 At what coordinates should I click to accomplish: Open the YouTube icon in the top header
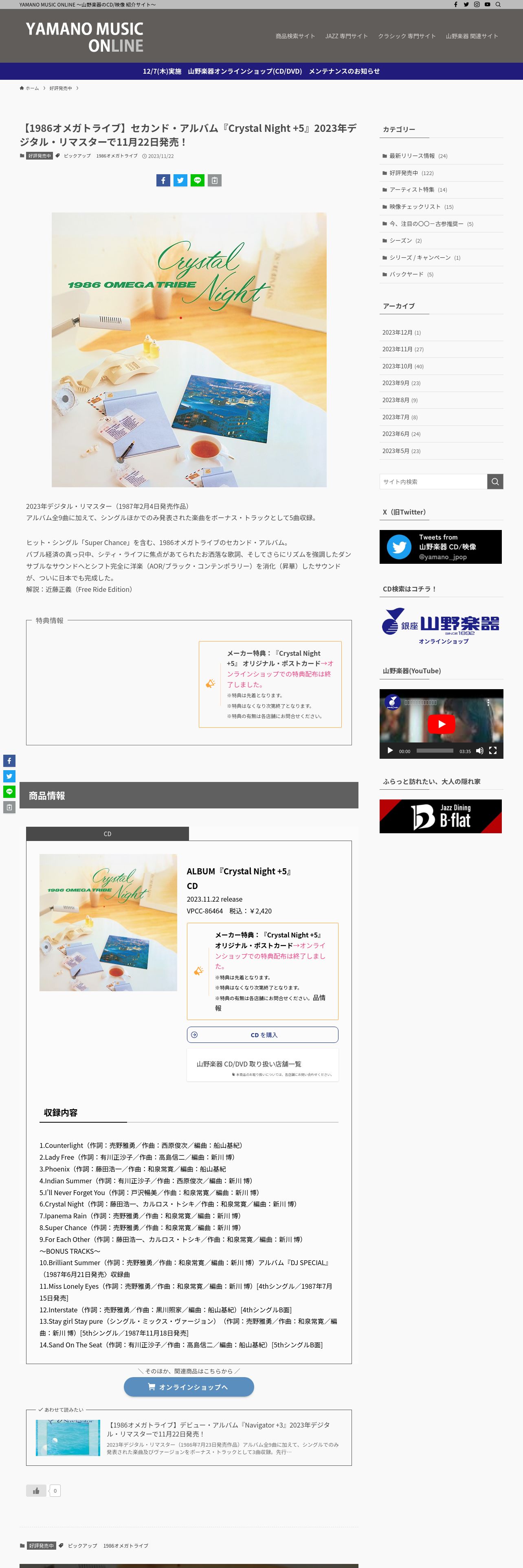487,4
